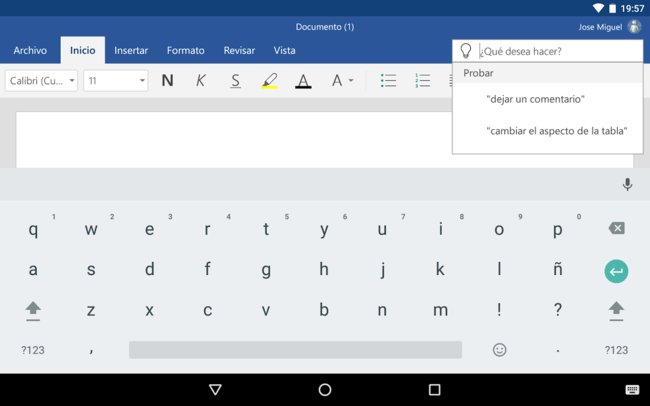
Task: Open the Vista tab
Action: click(x=284, y=51)
